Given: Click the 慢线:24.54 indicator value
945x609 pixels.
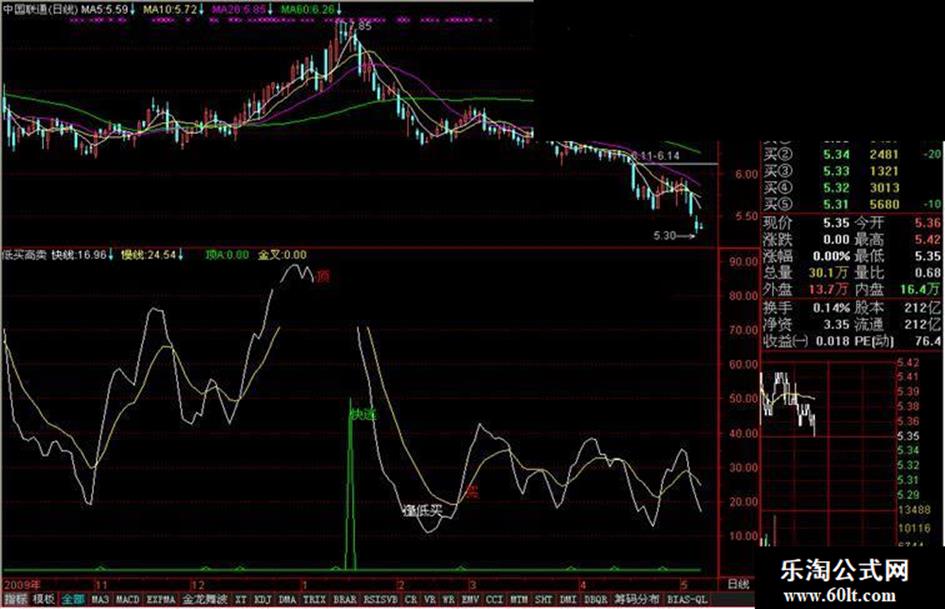Looking at the screenshot, I should pyautogui.click(x=149, y=255).
